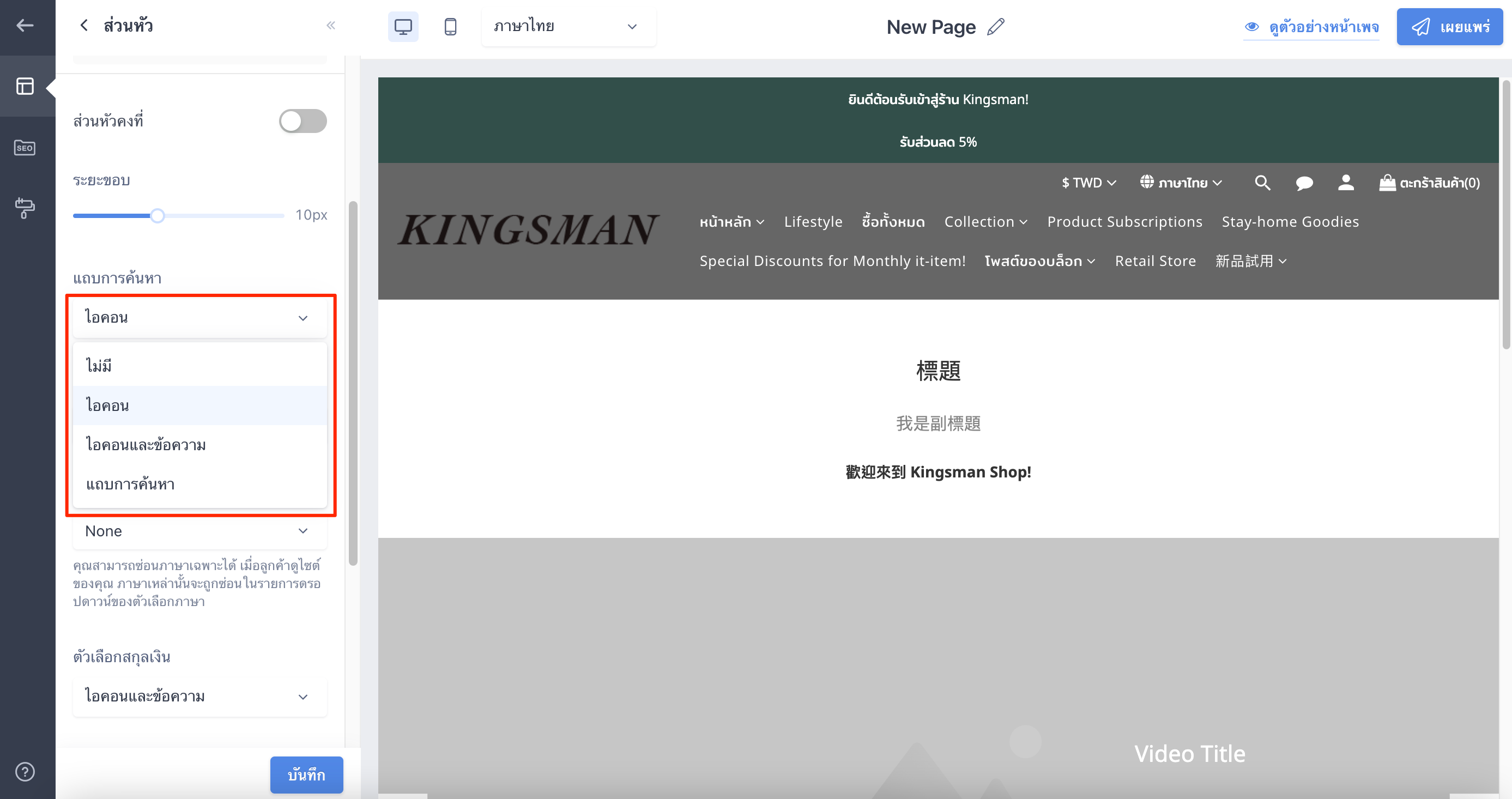
Task: Open Retail Store nav item
Action: (x=1155, y=261)
